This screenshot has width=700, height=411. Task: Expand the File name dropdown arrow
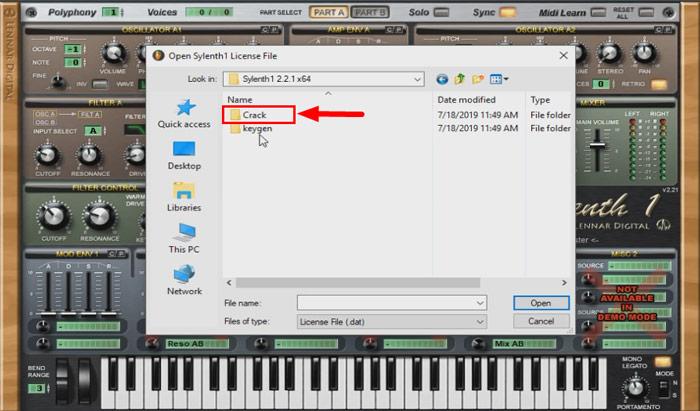(480, 303)
